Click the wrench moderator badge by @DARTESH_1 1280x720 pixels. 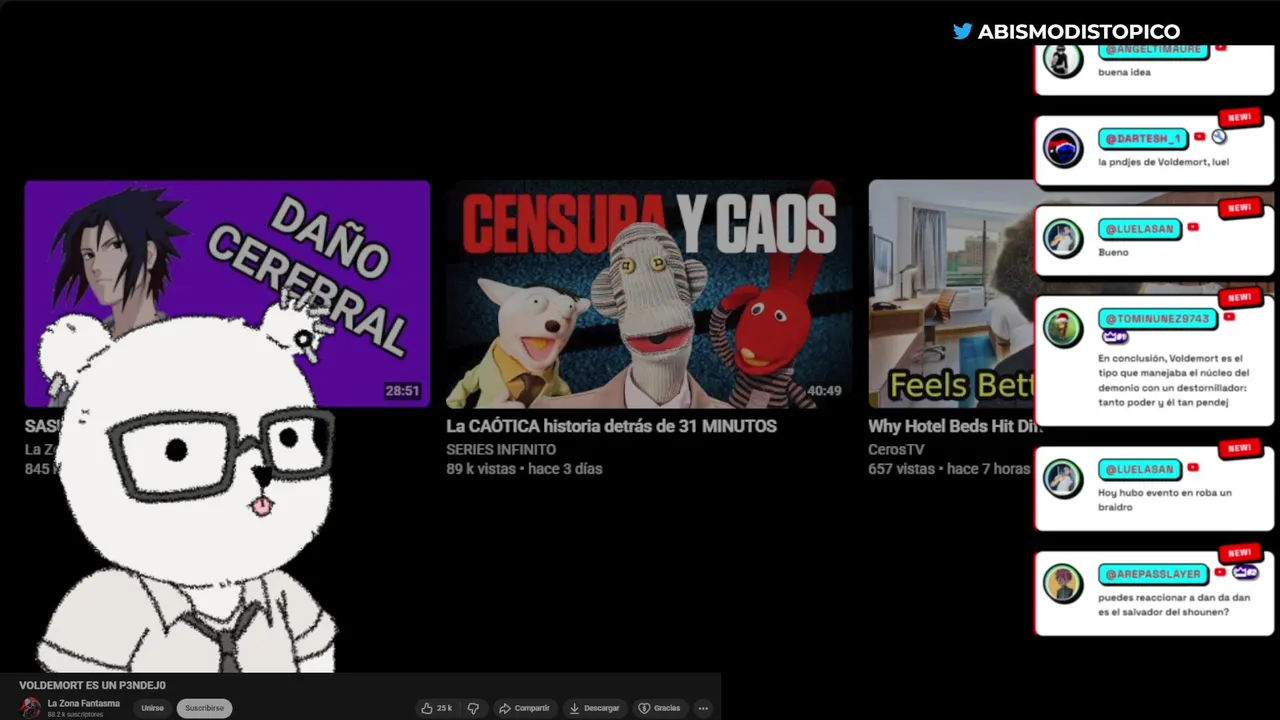pyautogui.click(x=1219, y=137)
